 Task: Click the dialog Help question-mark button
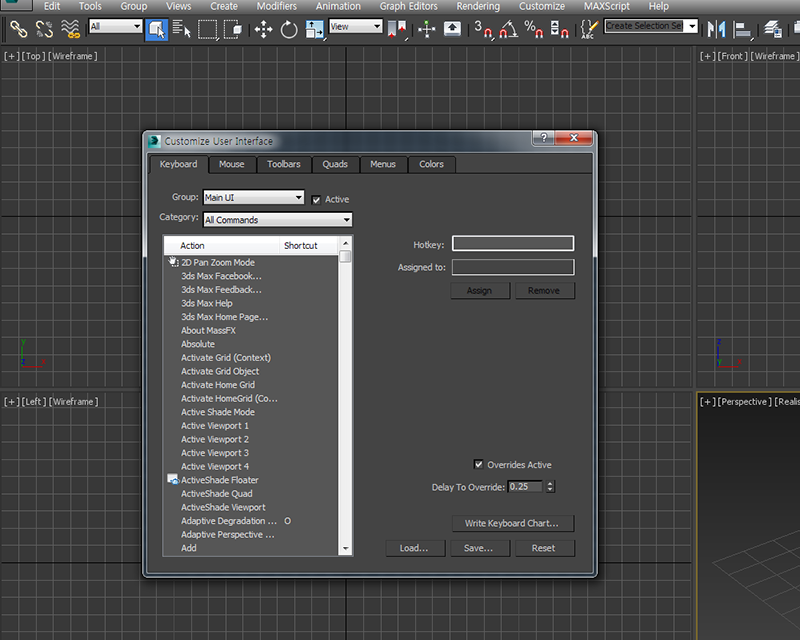[543, 137]
